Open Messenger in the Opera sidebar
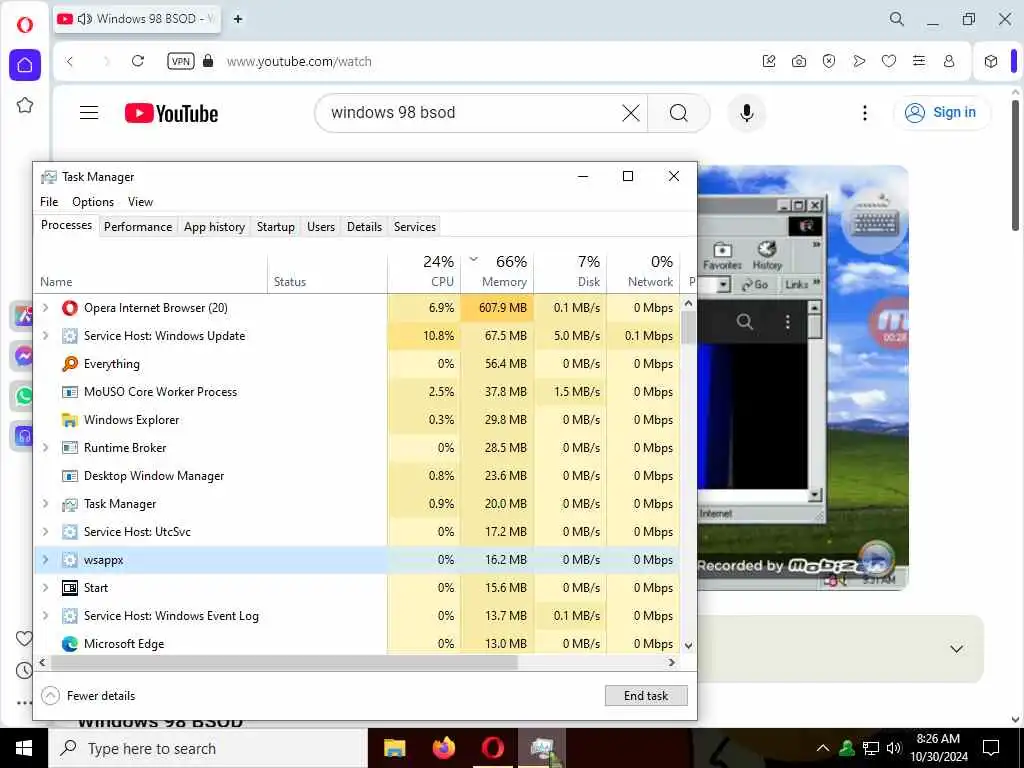This screenshot has height=768, width=1024. click(x=25, y=357)
